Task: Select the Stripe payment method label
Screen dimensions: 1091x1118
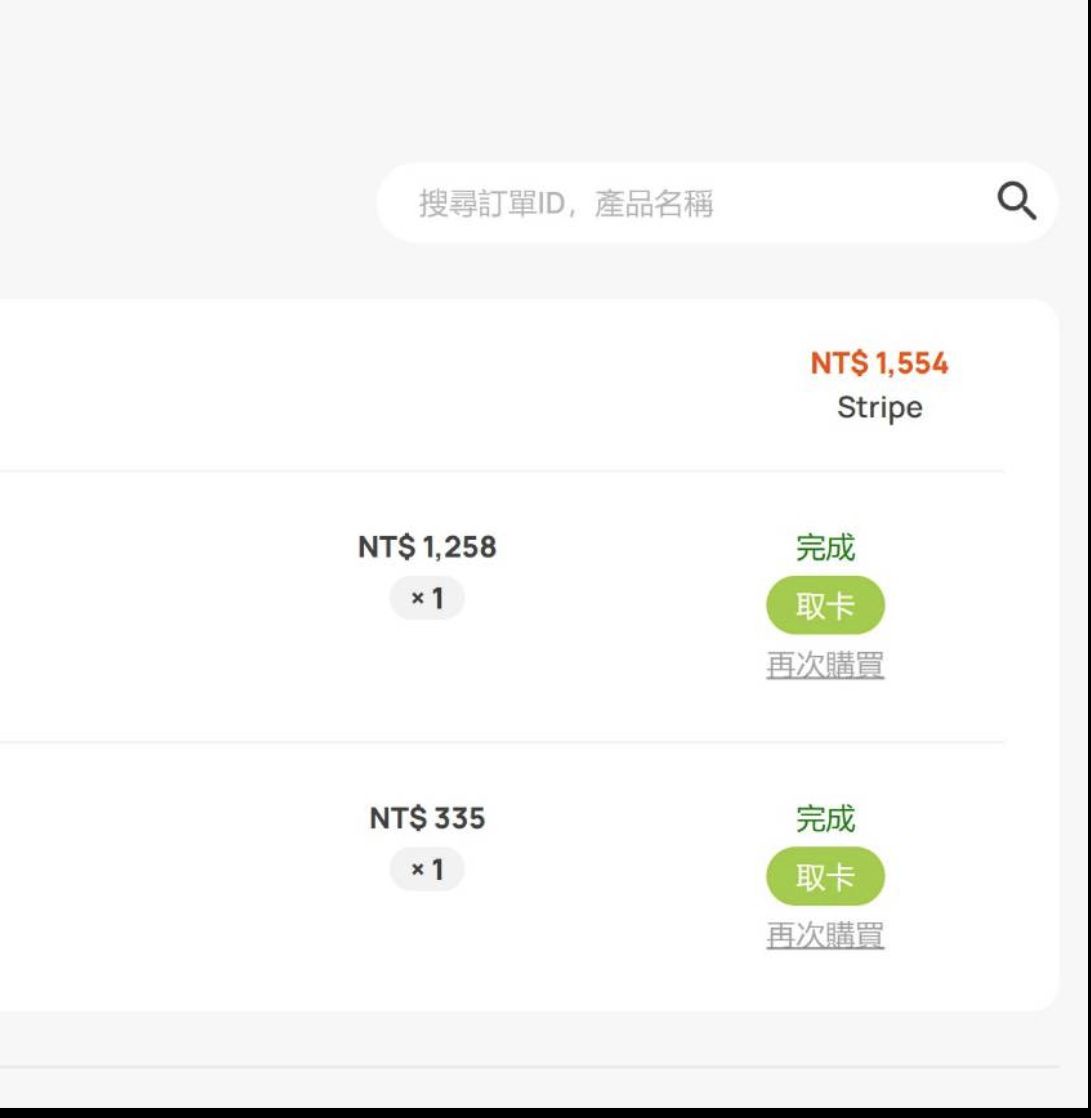Action: click(879, 408)
